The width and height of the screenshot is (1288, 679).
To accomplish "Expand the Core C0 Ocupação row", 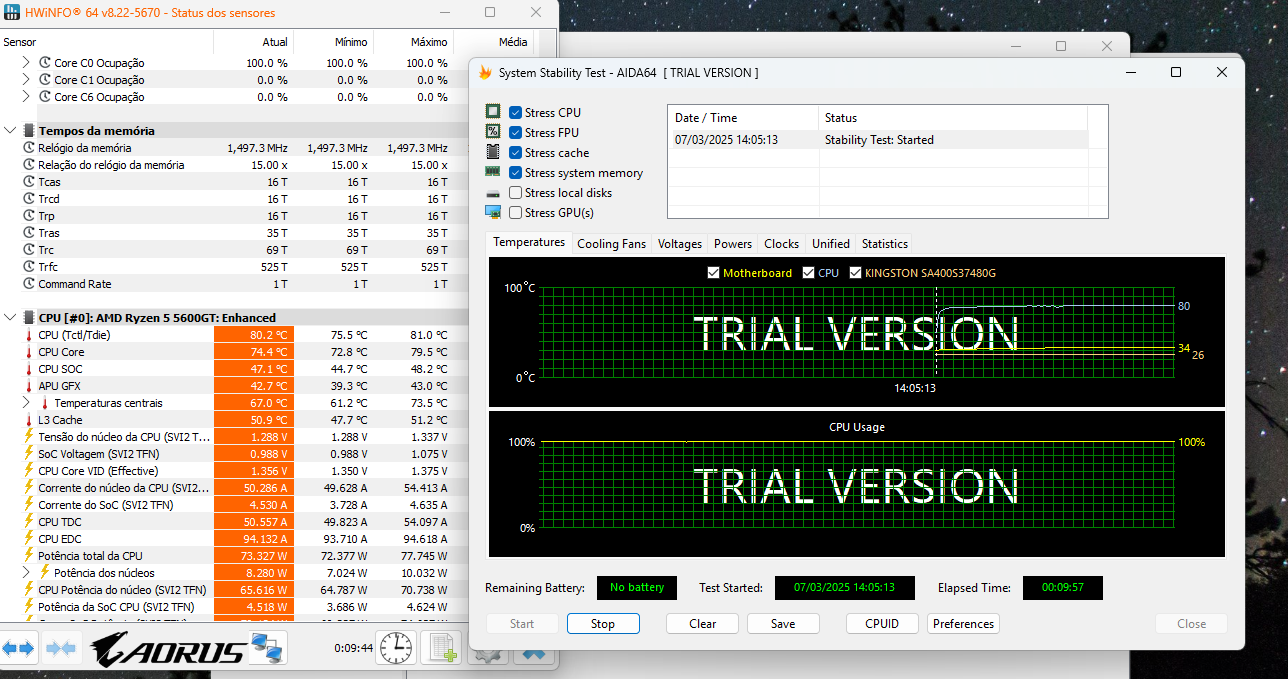I will (26, 63).
